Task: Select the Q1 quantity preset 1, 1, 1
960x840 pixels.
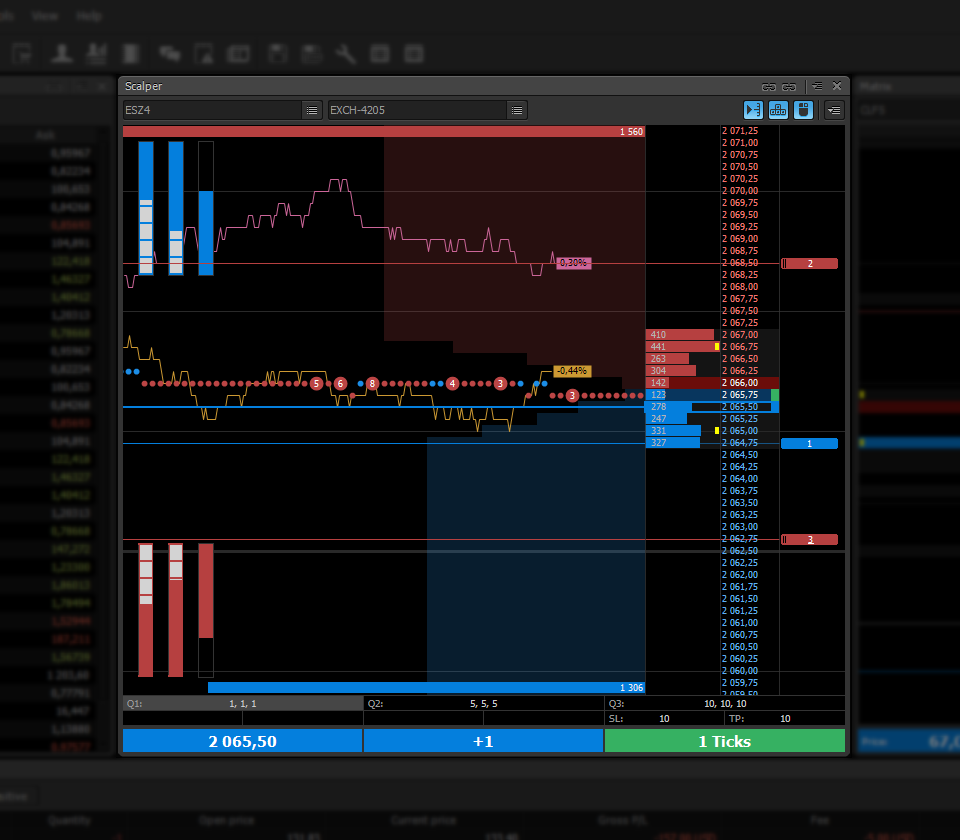Action: (x=242, y=704)
